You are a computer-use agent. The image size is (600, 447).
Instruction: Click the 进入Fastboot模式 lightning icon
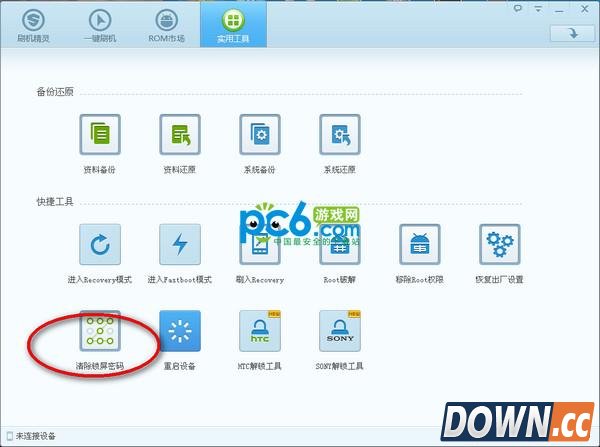[x=180, y=244]
